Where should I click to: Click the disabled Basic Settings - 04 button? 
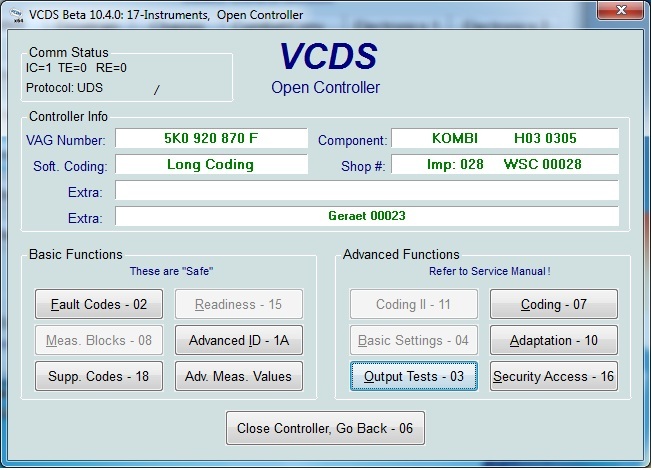[x=414, y=340]
